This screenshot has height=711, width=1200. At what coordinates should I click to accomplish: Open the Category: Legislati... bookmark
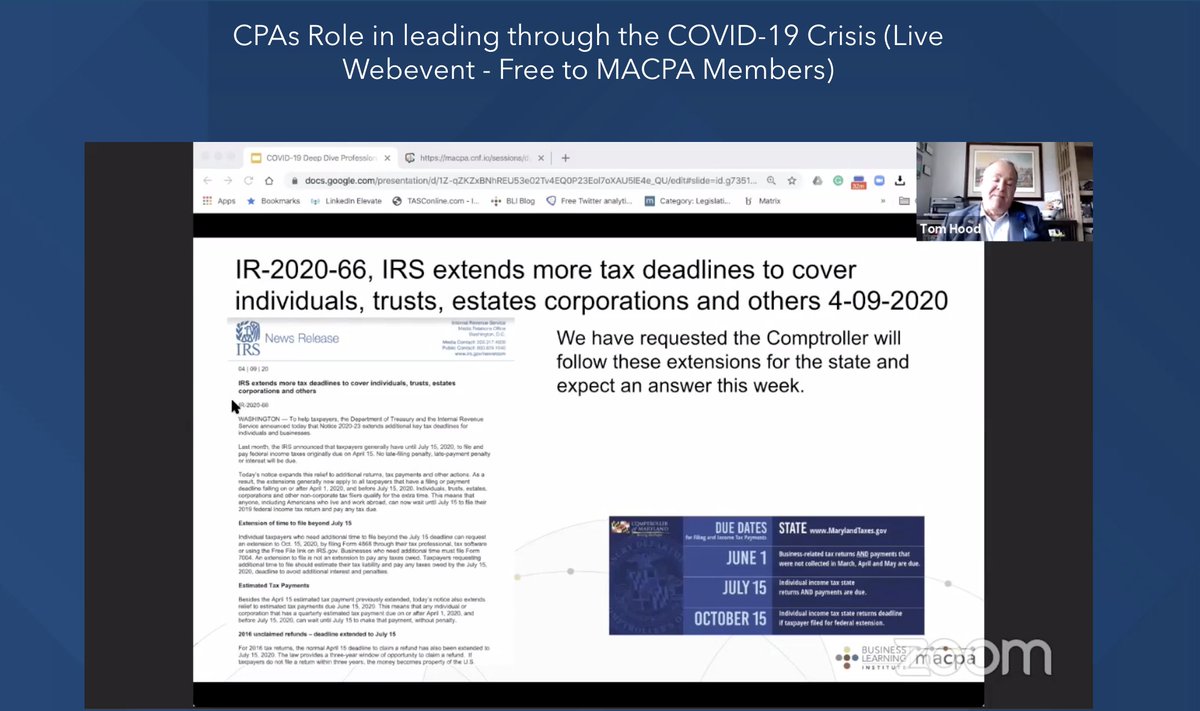tap(690, 200)
